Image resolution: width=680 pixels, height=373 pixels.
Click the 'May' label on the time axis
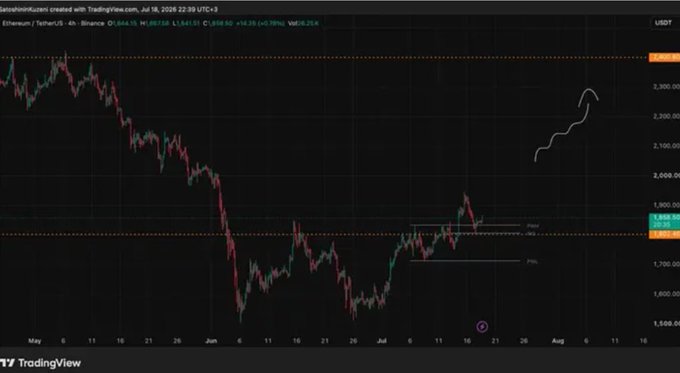coord(35,341)
